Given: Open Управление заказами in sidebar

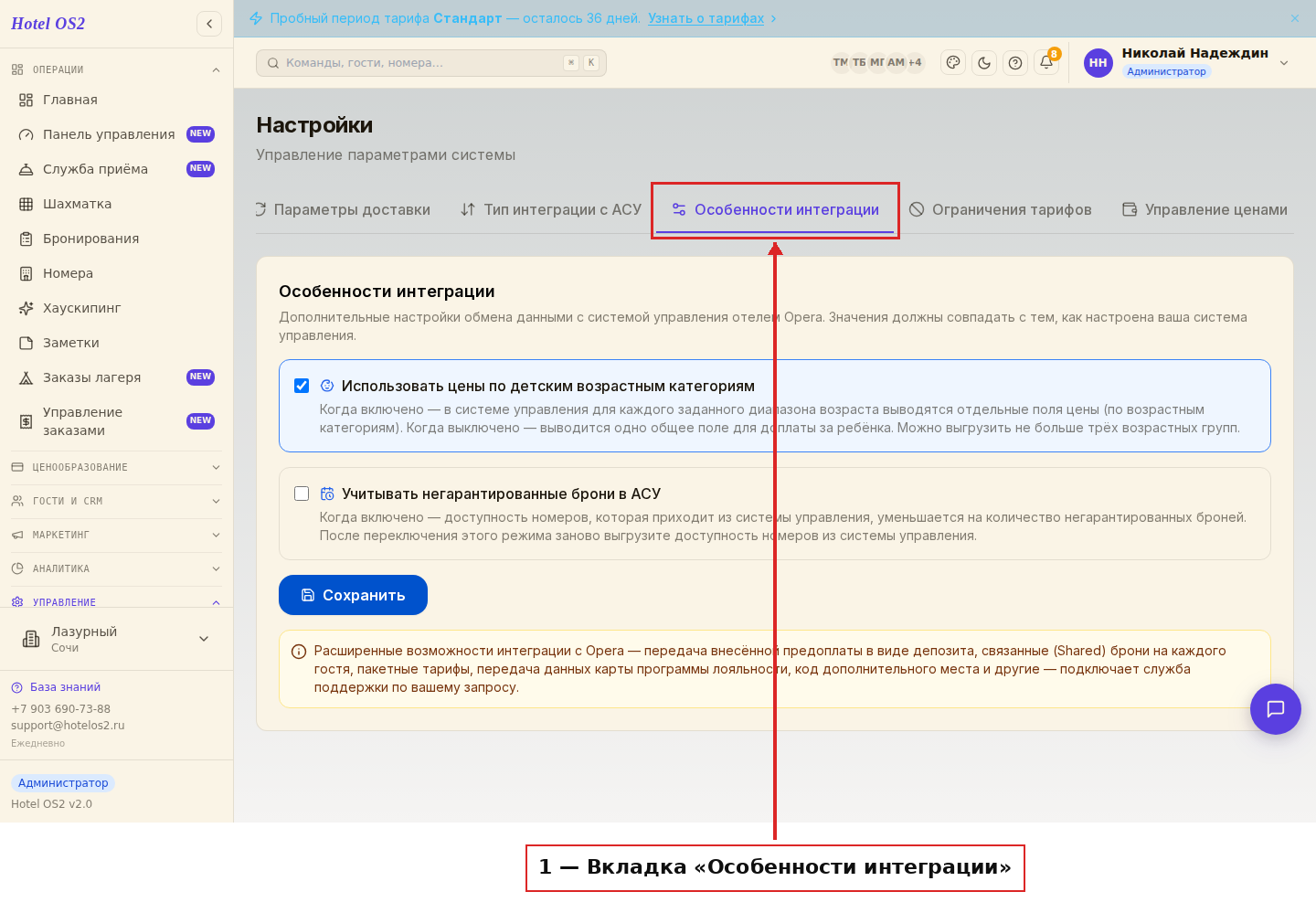Looking at the screenshot, I should pyautogui.click(x=116, y=421).
